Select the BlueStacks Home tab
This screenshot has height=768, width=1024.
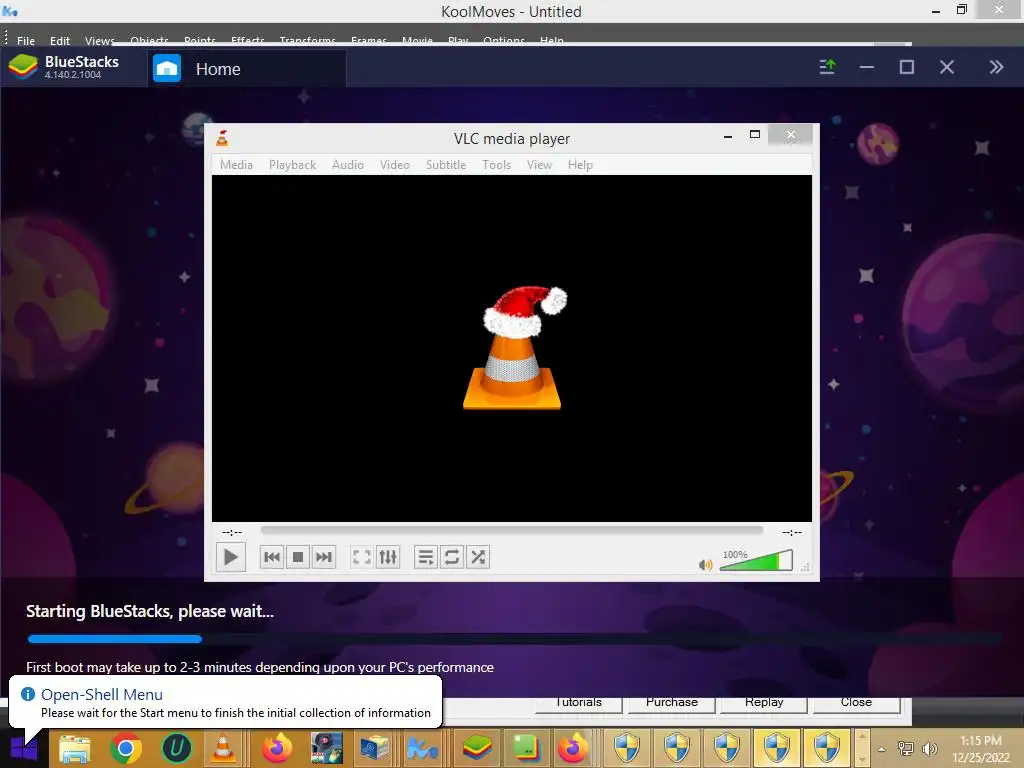click(x=247, y=69)
